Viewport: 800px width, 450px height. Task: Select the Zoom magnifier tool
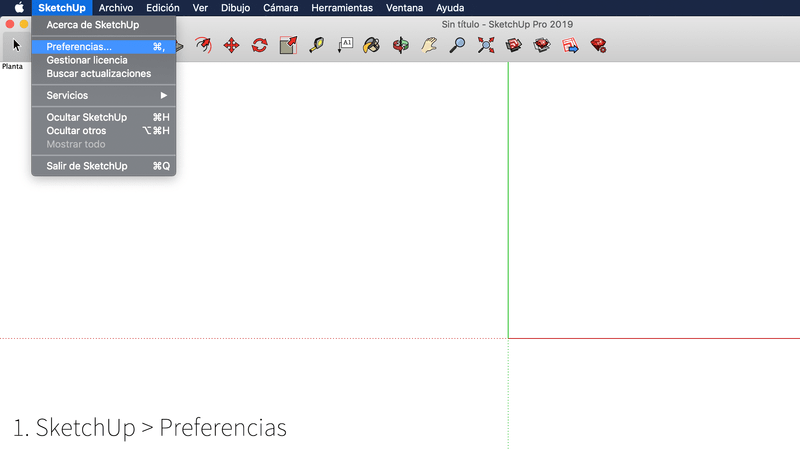click(x=457, y=45)
